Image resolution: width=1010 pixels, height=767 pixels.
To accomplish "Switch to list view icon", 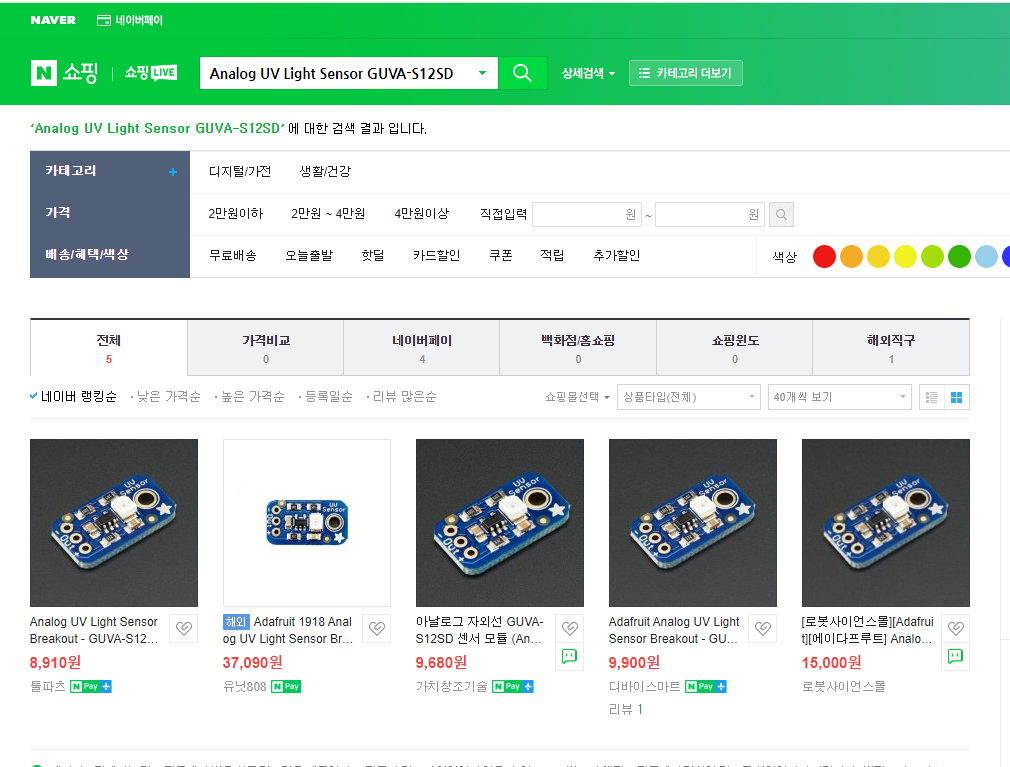I will (931, 397).
